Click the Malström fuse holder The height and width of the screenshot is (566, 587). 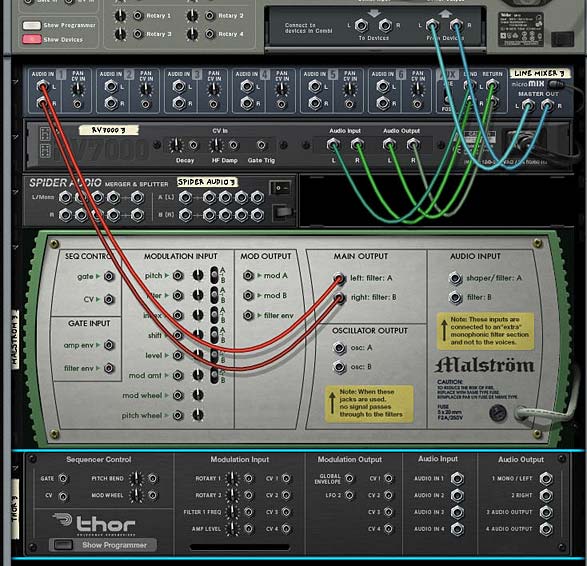click(x=498, y=413)
